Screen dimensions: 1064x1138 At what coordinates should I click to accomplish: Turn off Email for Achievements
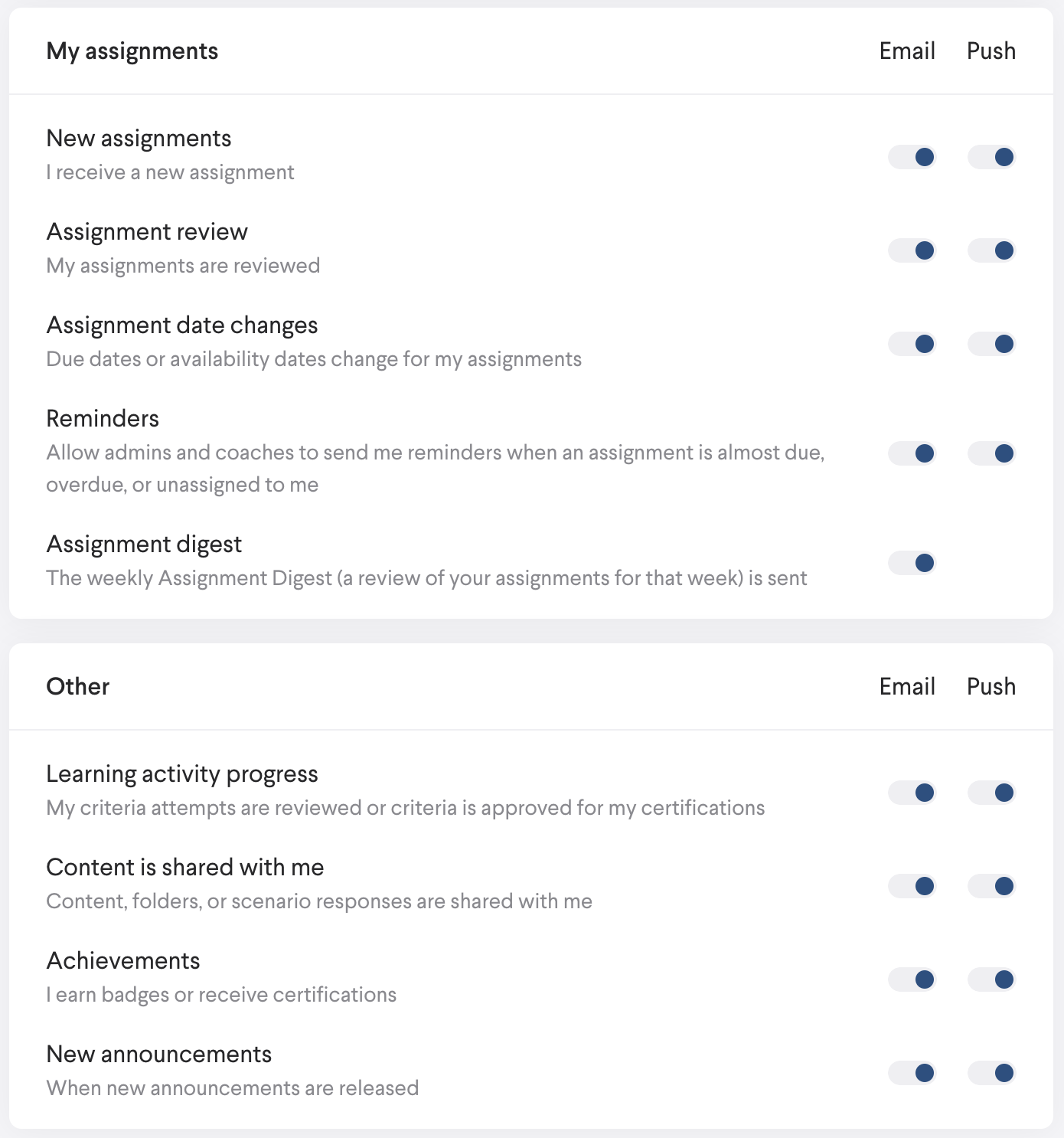pos(912,979)
